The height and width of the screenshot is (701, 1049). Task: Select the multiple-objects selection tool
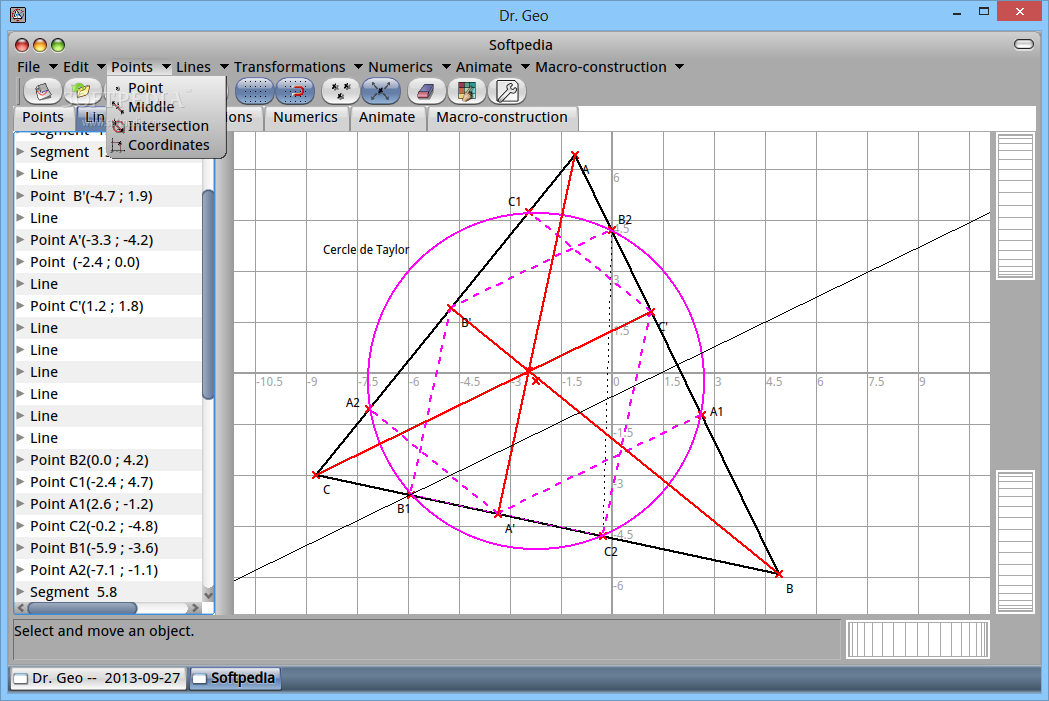(x=341, y=91)
